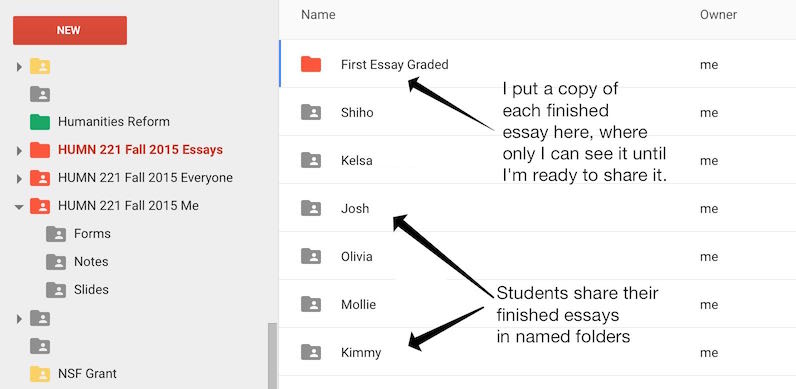Click the yellow NSF Grant folder icon

click(40, 374)
